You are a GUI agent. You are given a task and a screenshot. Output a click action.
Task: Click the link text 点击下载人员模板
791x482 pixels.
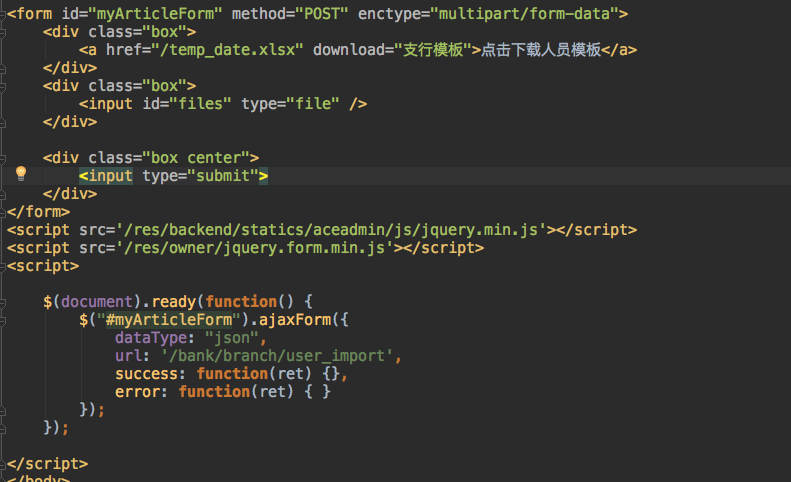click(541, 49)
